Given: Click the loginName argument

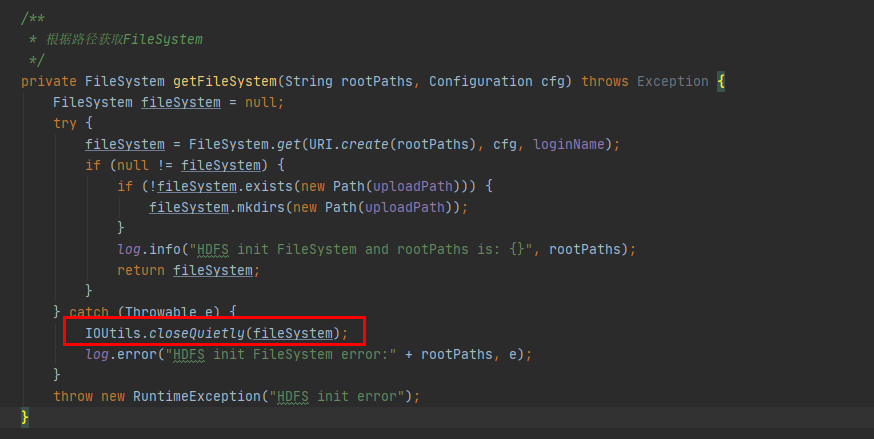Looking at the screenshot, I should click(569, 144).
